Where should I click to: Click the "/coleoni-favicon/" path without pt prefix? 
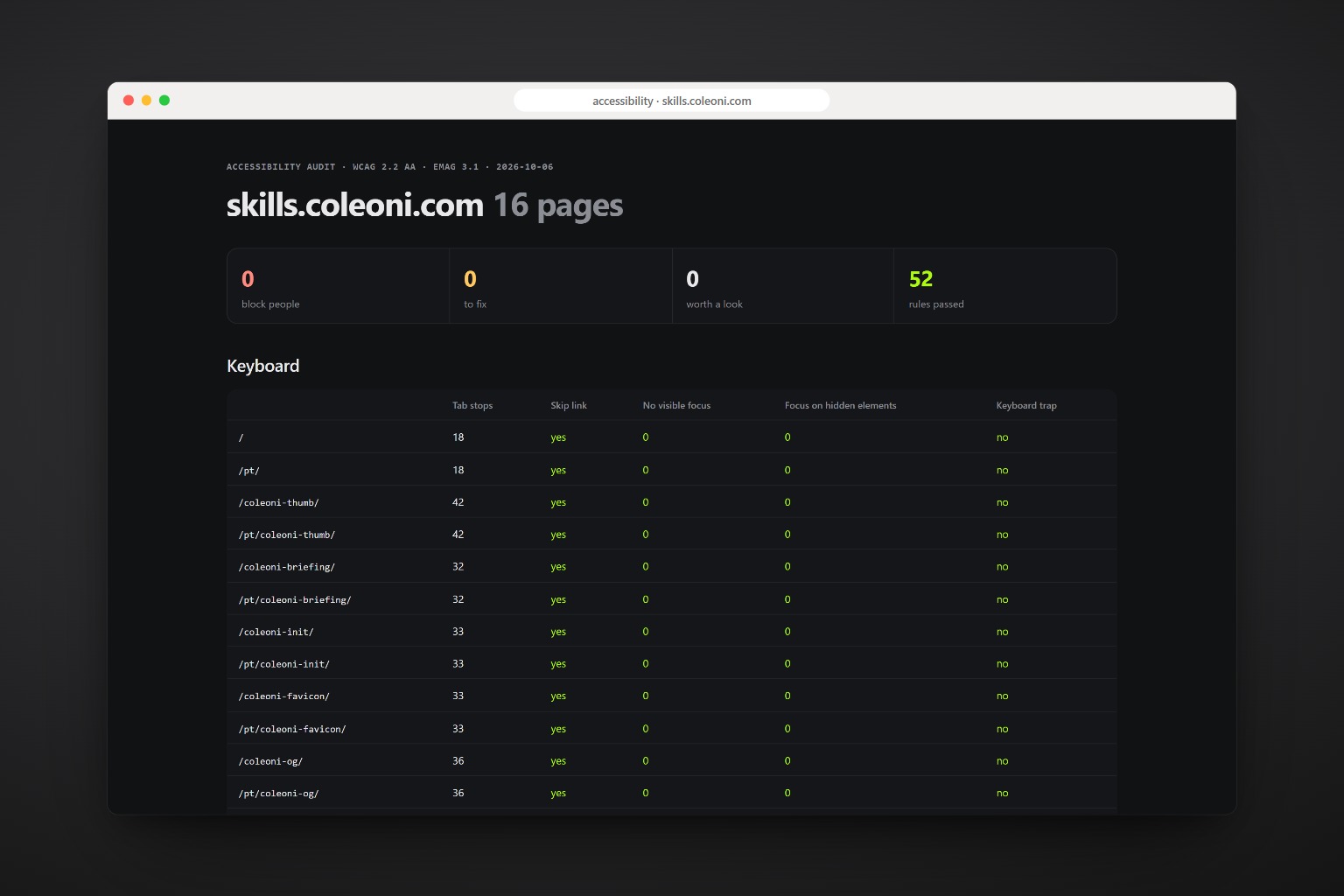(284, 696)
